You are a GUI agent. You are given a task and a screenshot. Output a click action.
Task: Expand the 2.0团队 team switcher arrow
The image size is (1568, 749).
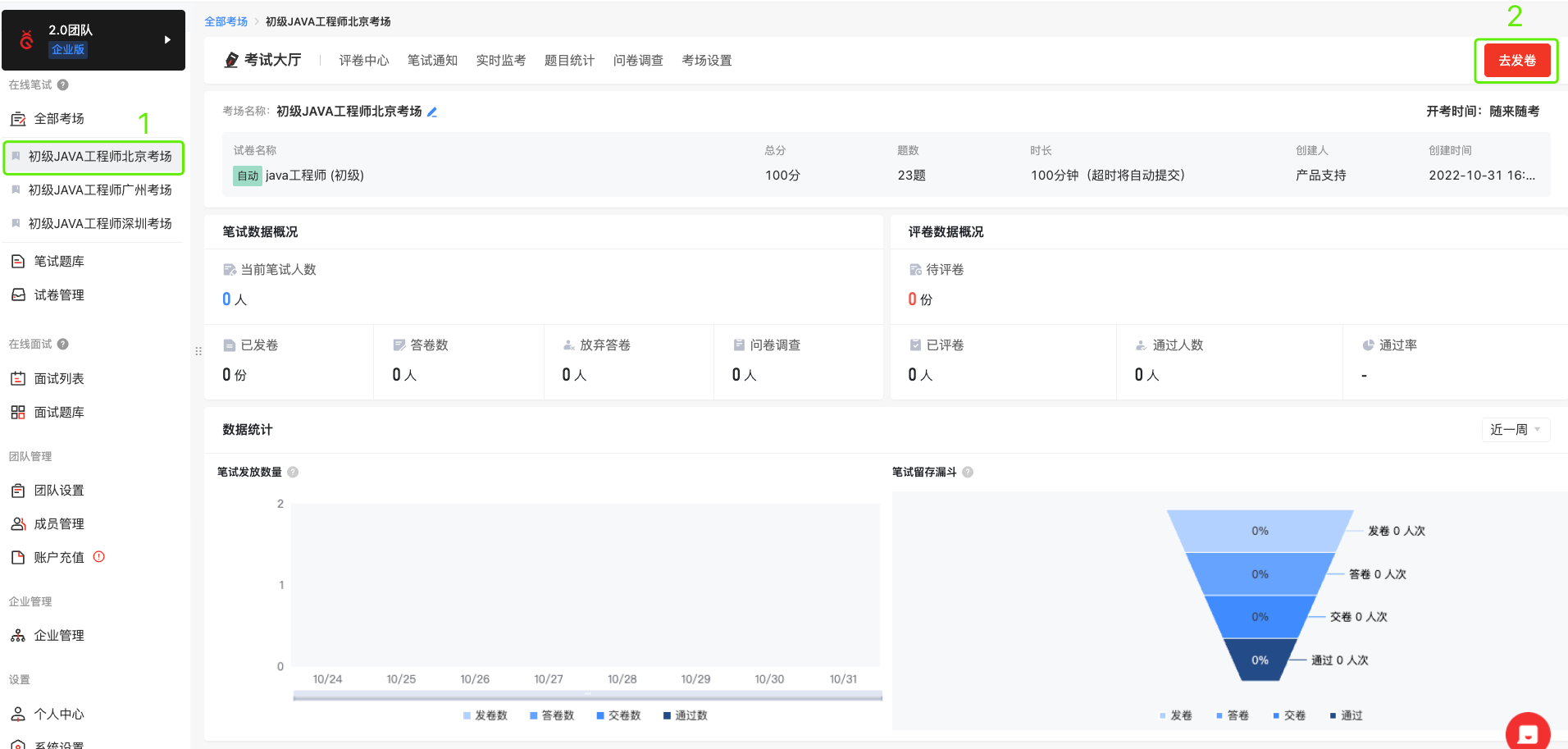167,39
